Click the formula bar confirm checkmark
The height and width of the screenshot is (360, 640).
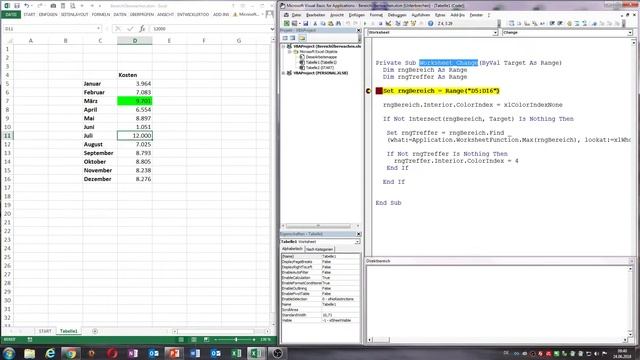(130, 29)
